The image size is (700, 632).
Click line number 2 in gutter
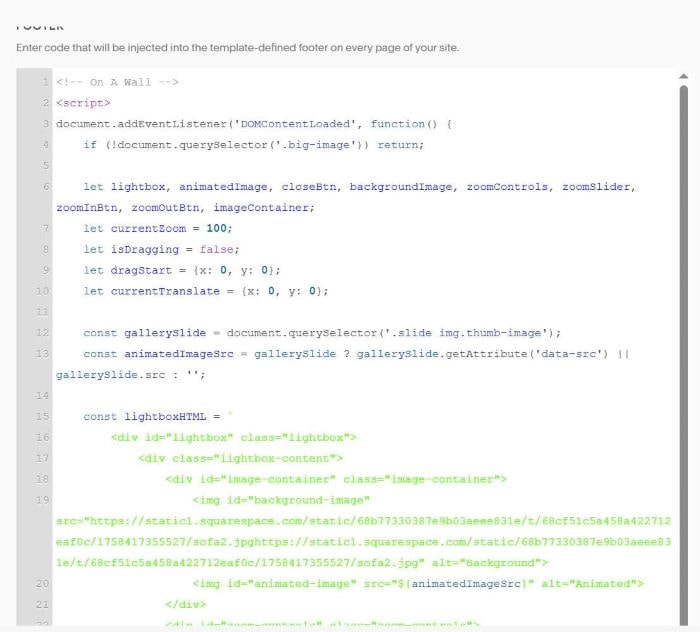tap(45, 103)
